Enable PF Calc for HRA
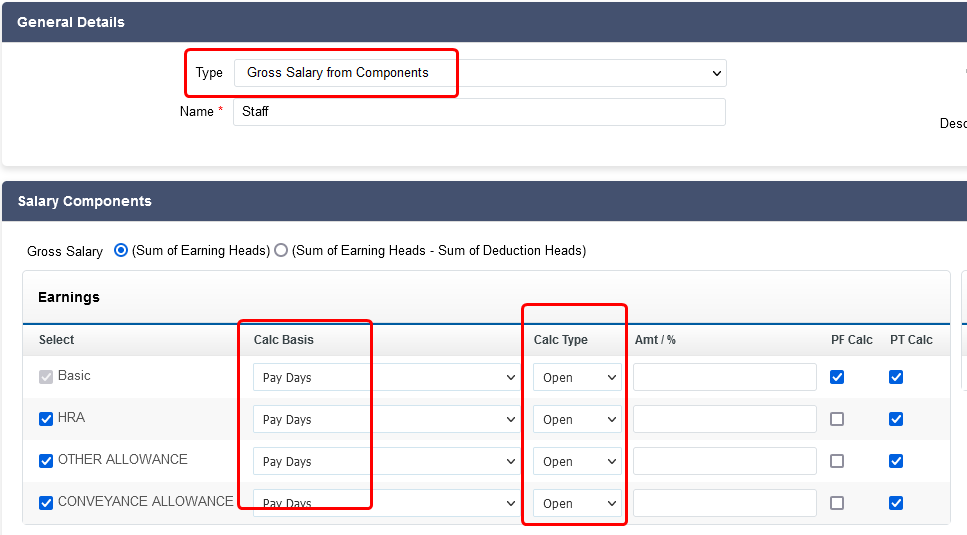This screenshot has width=967, height=535. pos(837,419)
